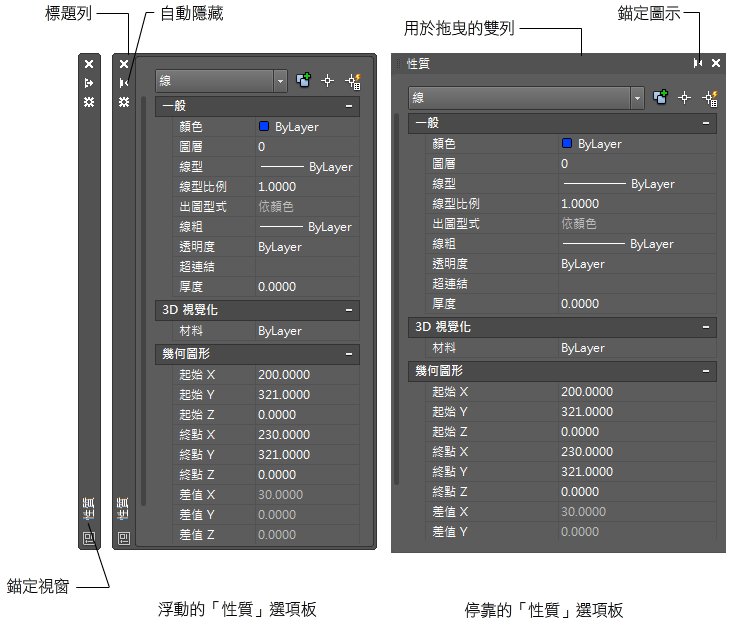Collapse the 一般 section in floating palette

349,106
